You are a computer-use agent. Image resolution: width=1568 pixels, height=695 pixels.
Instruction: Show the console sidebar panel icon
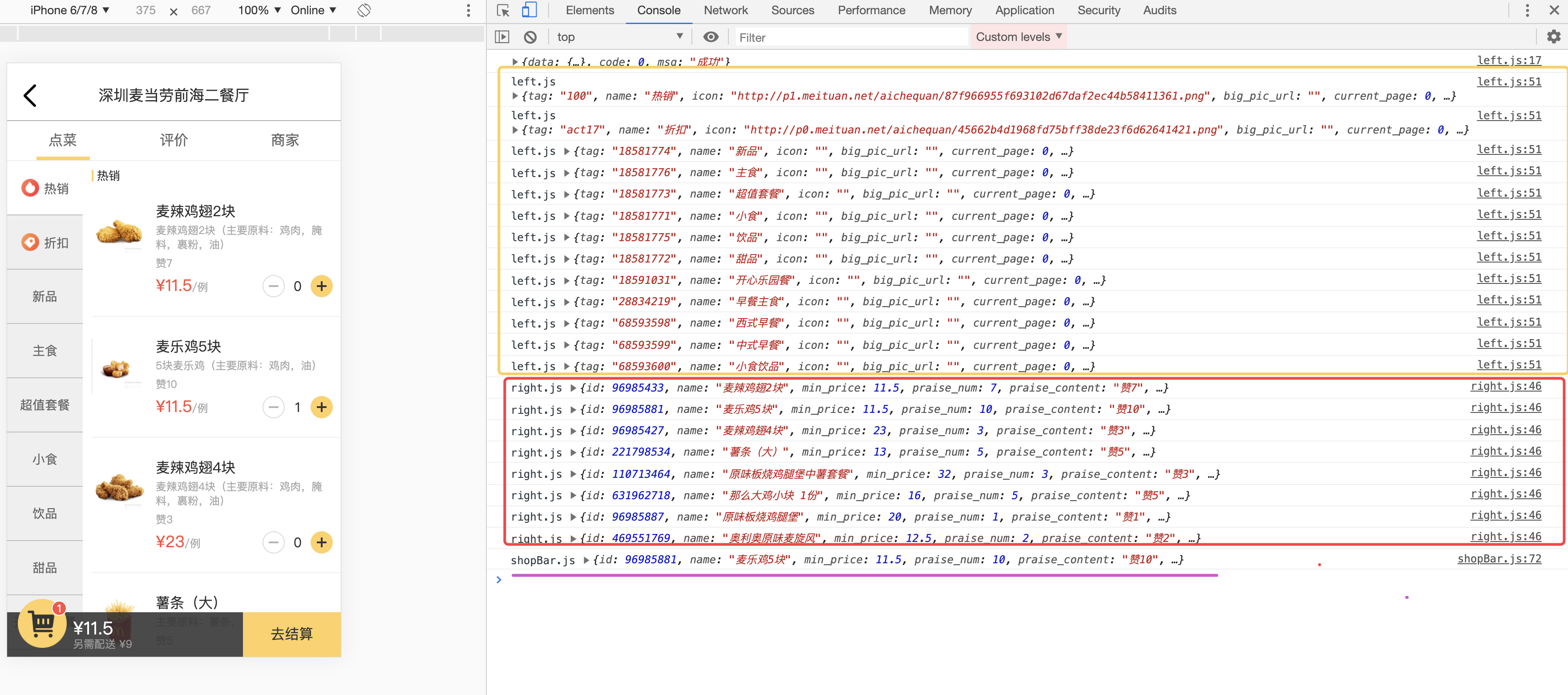click(x=502, y=37)
